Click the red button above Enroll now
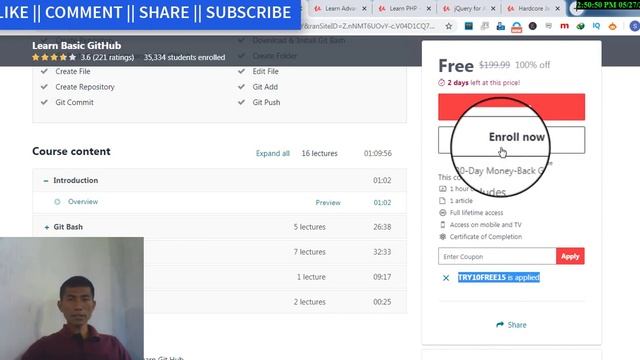 coord(511,107)
